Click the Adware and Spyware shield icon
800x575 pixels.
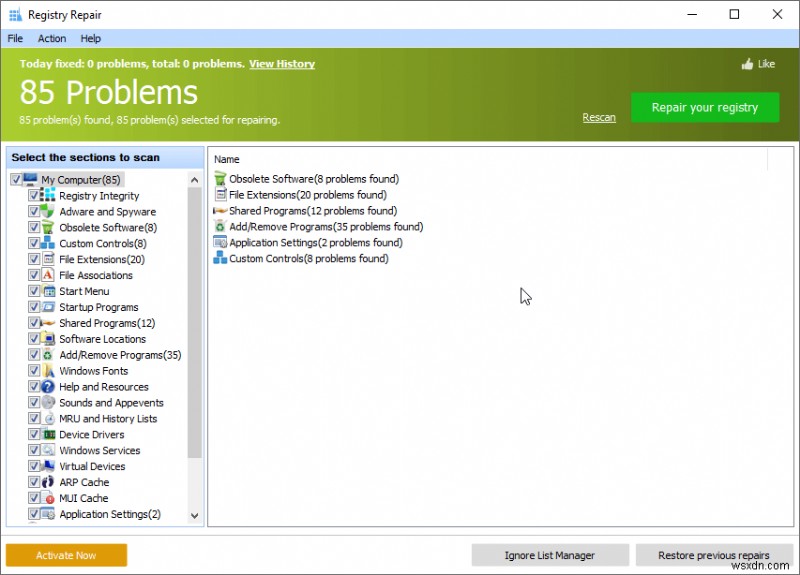point(47,211)
